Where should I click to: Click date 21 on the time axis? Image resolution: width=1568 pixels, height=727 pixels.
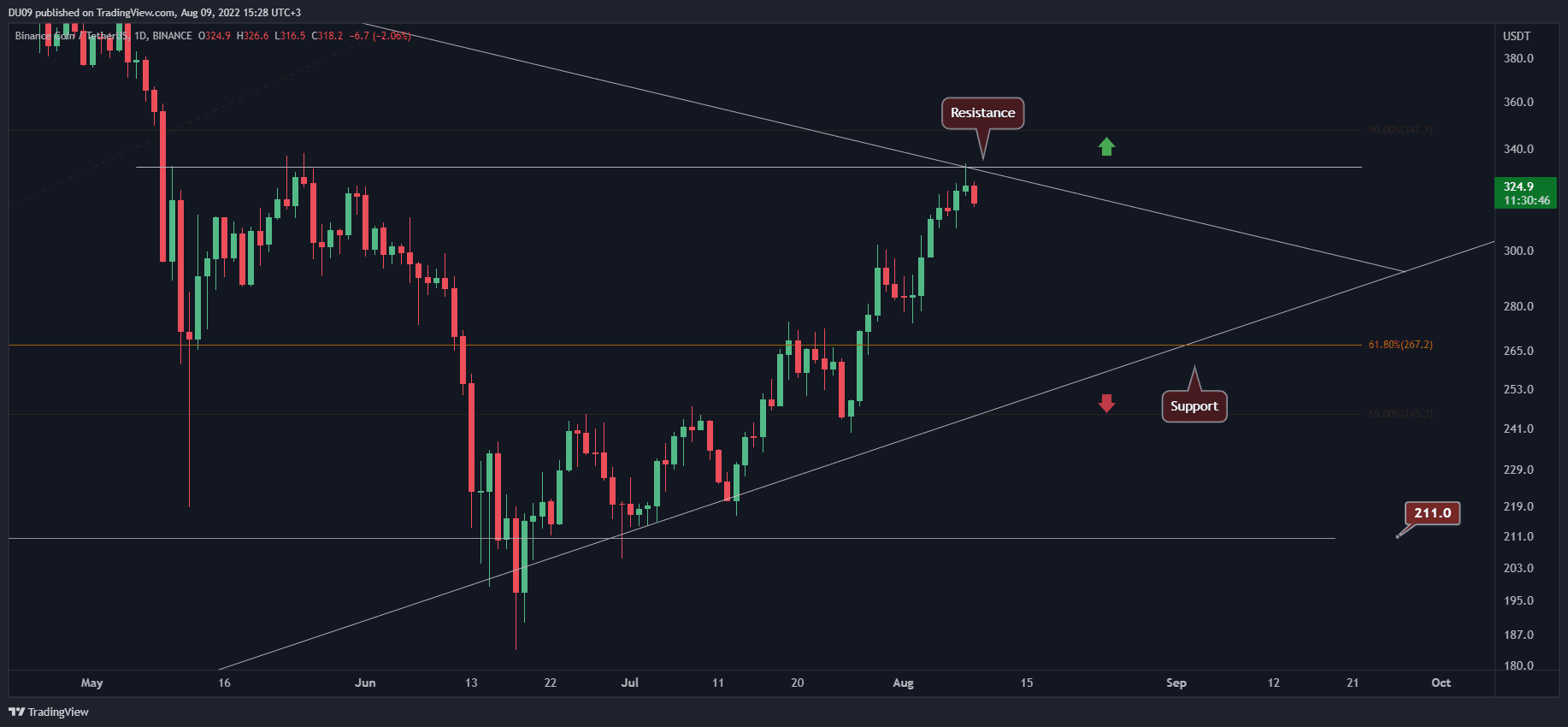[1353, 683]
